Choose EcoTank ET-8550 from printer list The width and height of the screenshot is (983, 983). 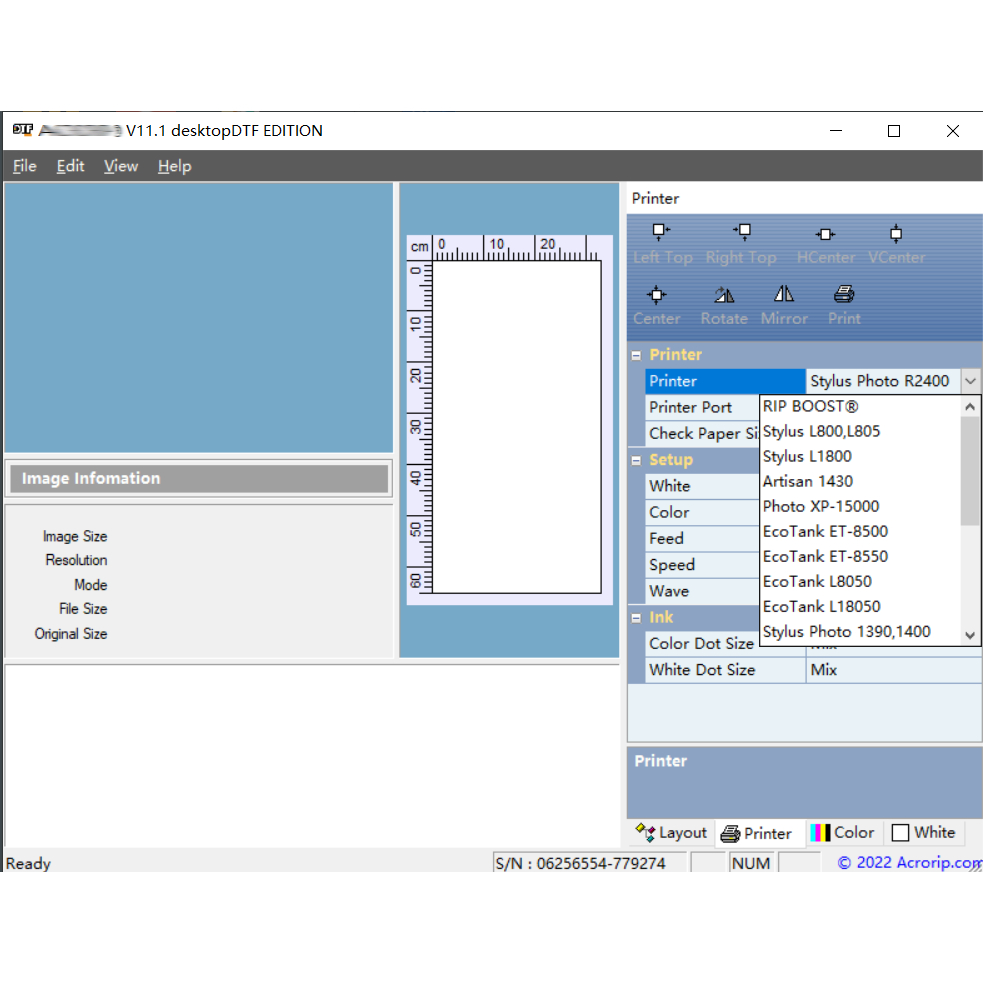[x=825, y=556]
